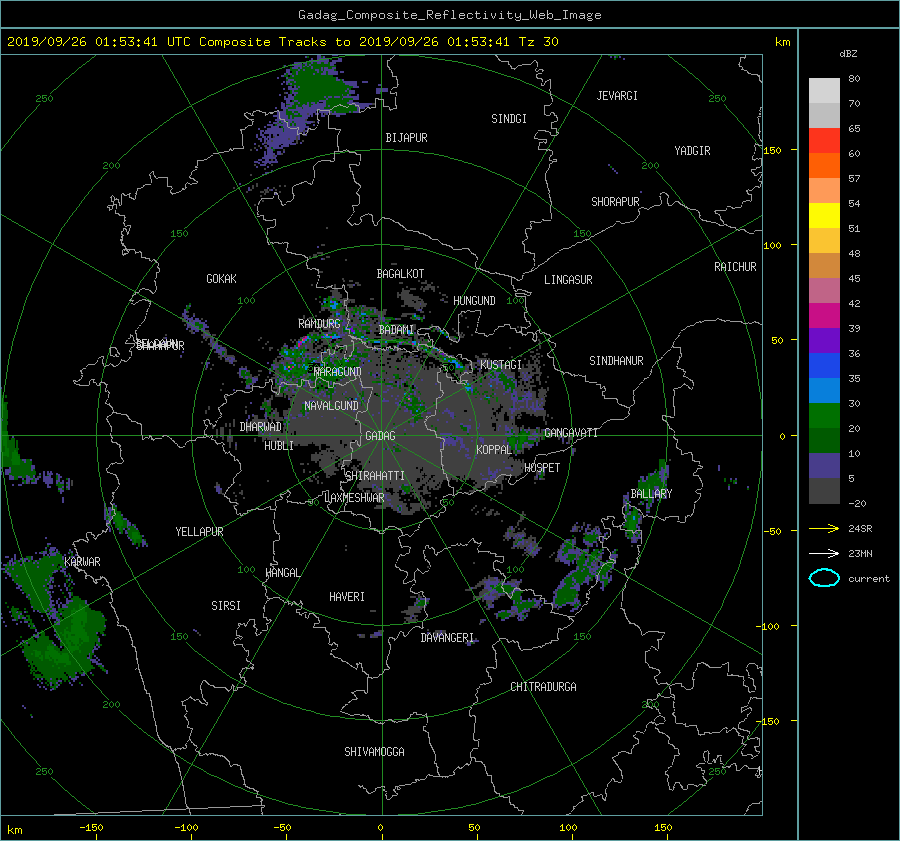Click the 0 right axis tick label
Image resolution: width=900 pixels, height=841 pixels.
click(782, 437)
